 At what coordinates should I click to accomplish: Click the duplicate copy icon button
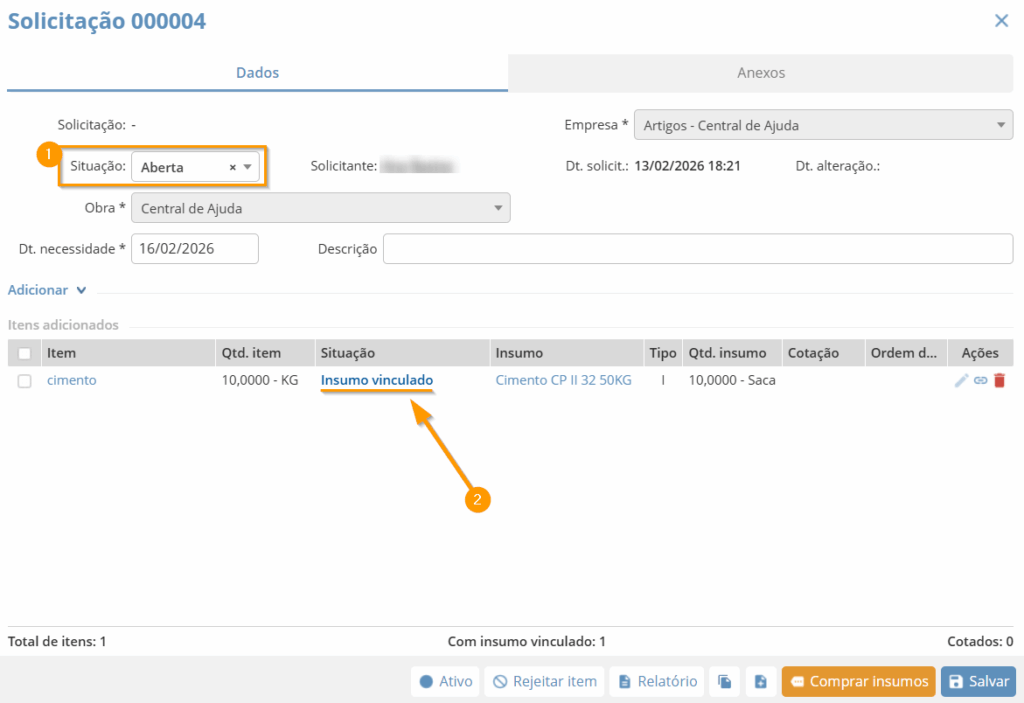coord(725,682)
